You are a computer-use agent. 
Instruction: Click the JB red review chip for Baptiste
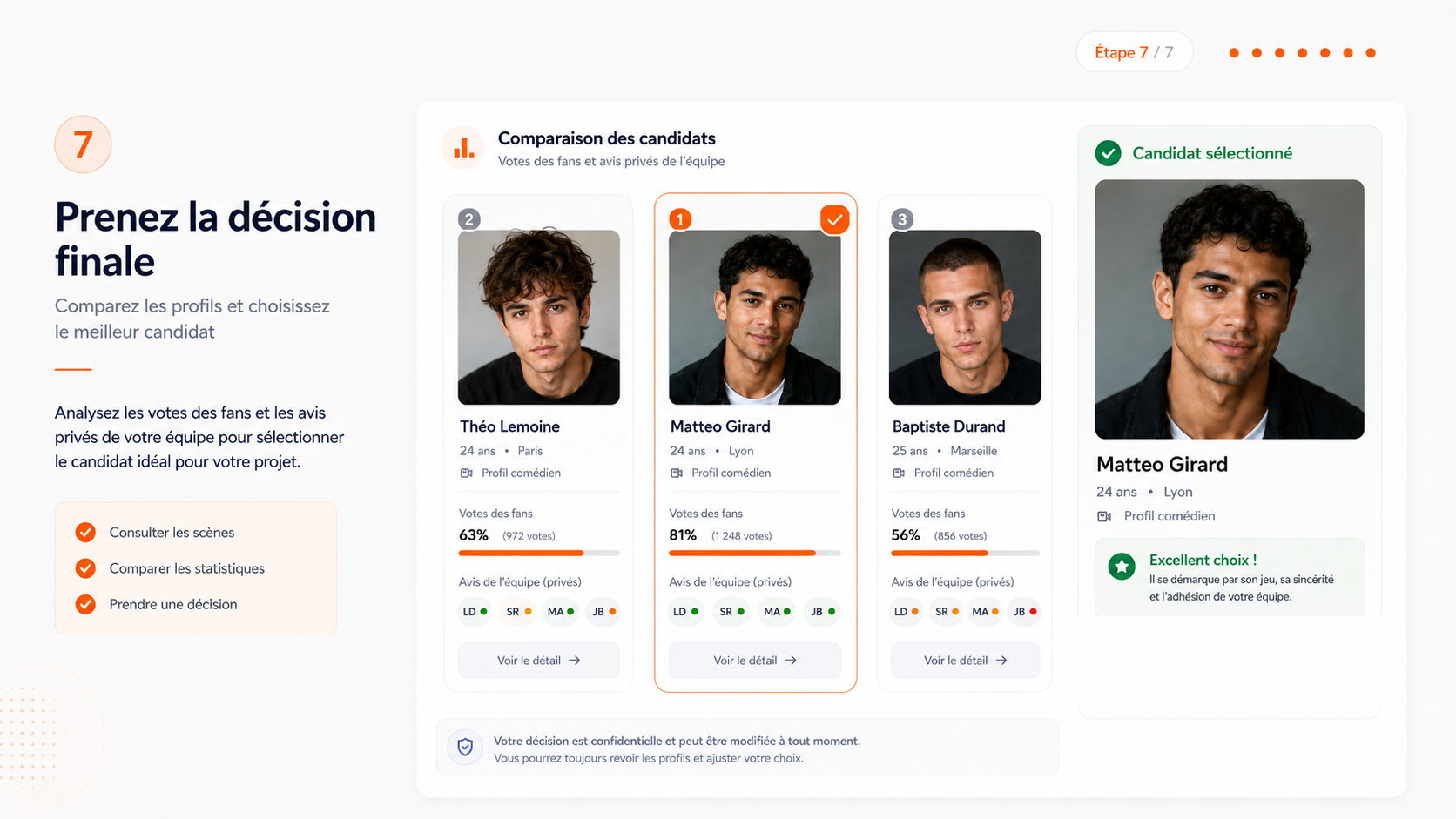point(1024,612)
